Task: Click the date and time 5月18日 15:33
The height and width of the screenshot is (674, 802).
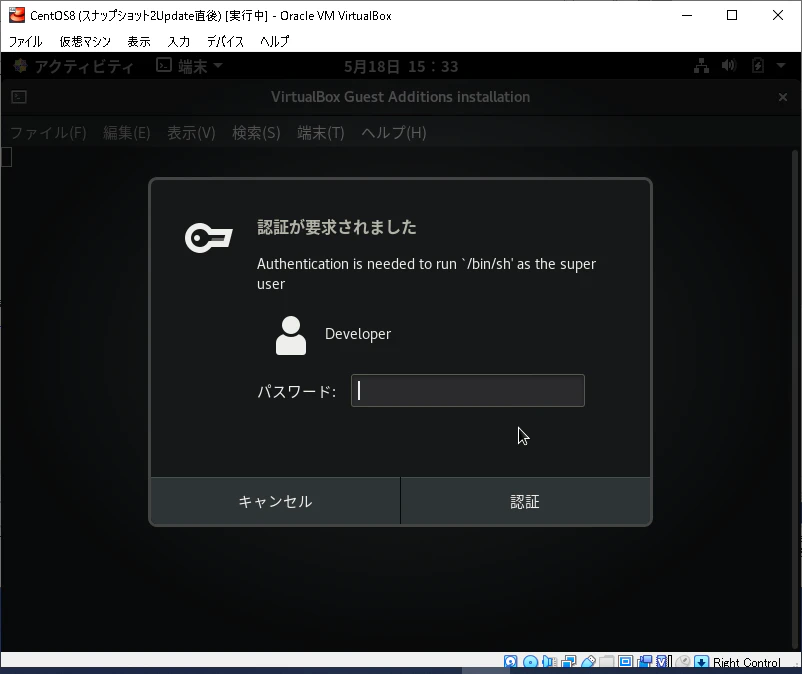Action: click(x=400, y=66)
